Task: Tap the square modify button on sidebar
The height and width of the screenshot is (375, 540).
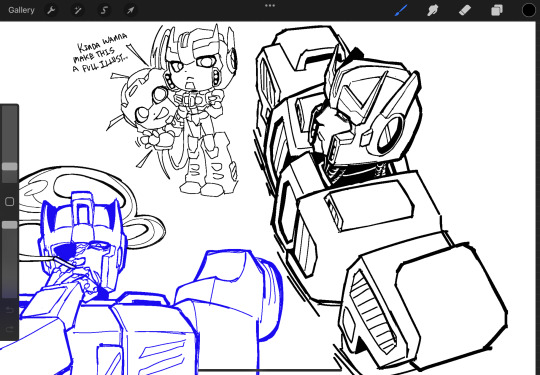Action: [x=10, y=202]
